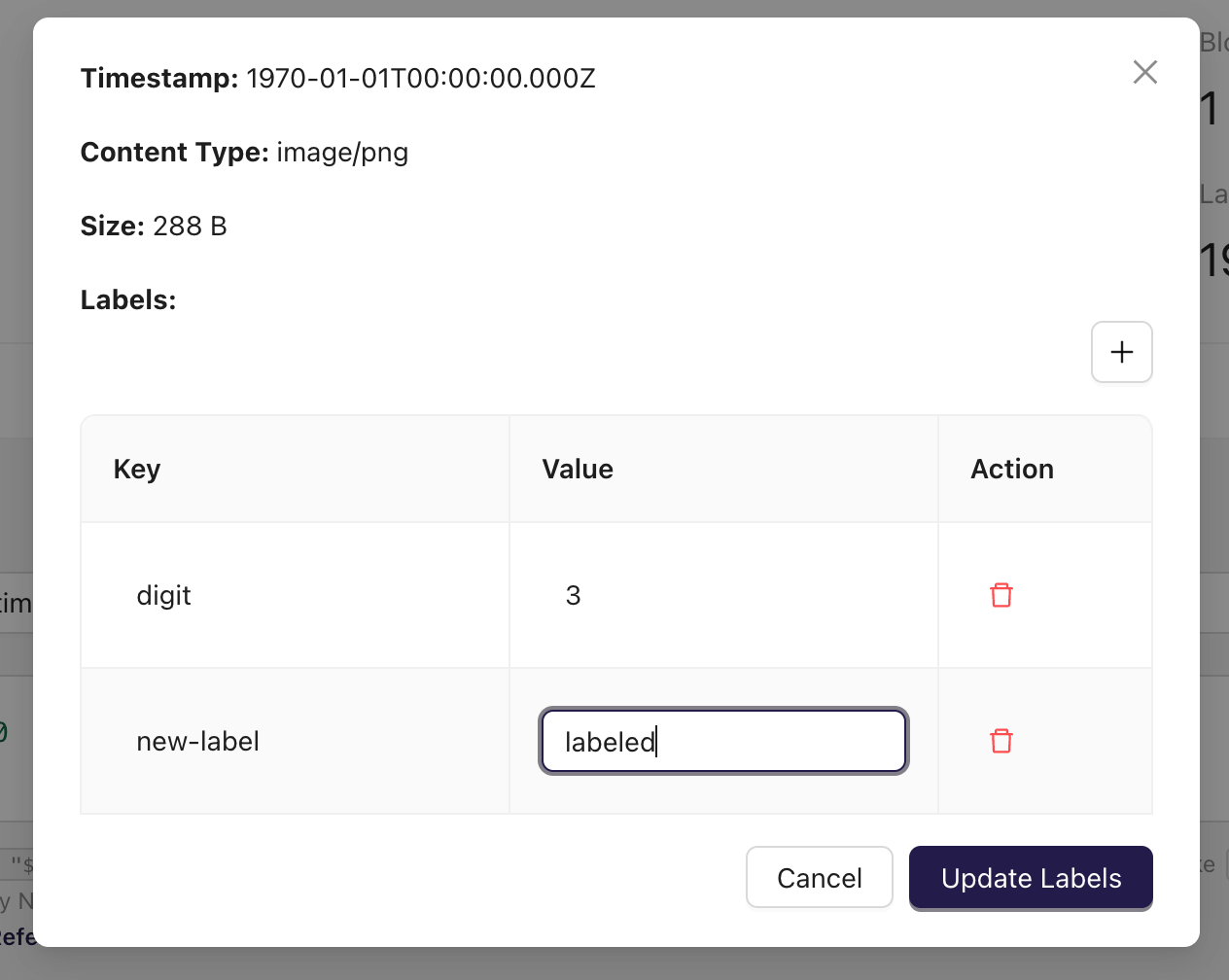Click the "digit" key cell
The image size is (1229, 980).
pos(163,595)
